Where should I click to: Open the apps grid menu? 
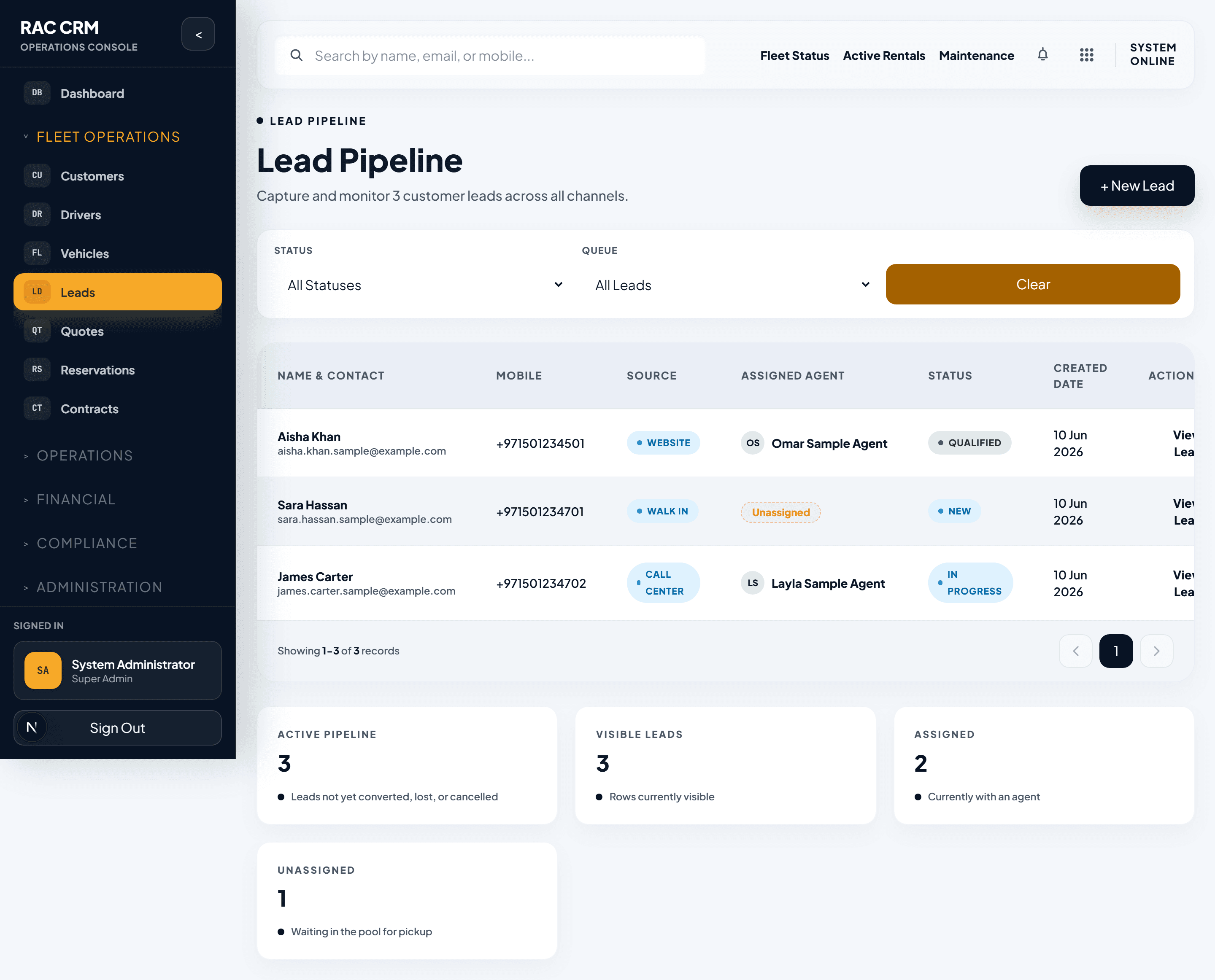point(1087,55)
